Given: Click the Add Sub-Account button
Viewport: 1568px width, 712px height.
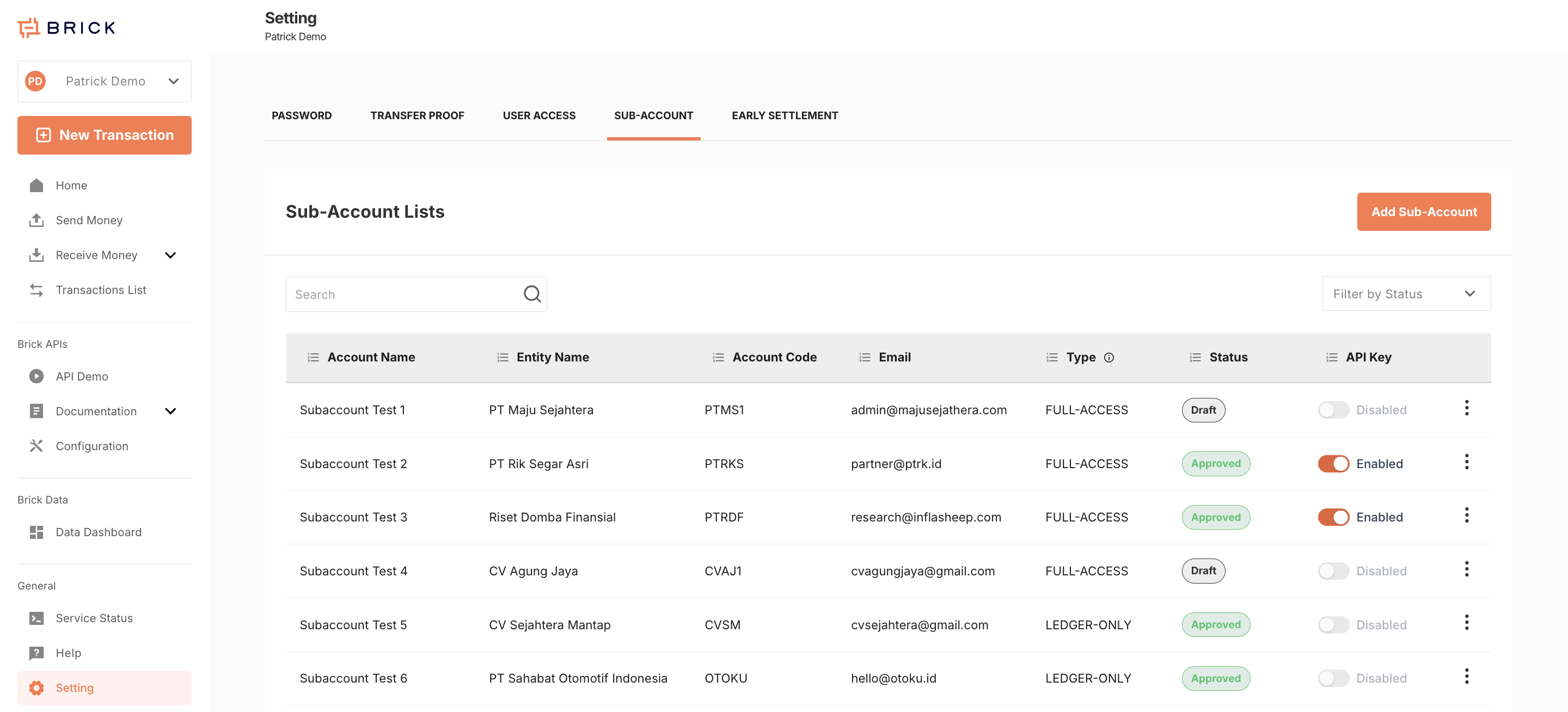Looking at the screenshot, I should [x=1423, y=212].
